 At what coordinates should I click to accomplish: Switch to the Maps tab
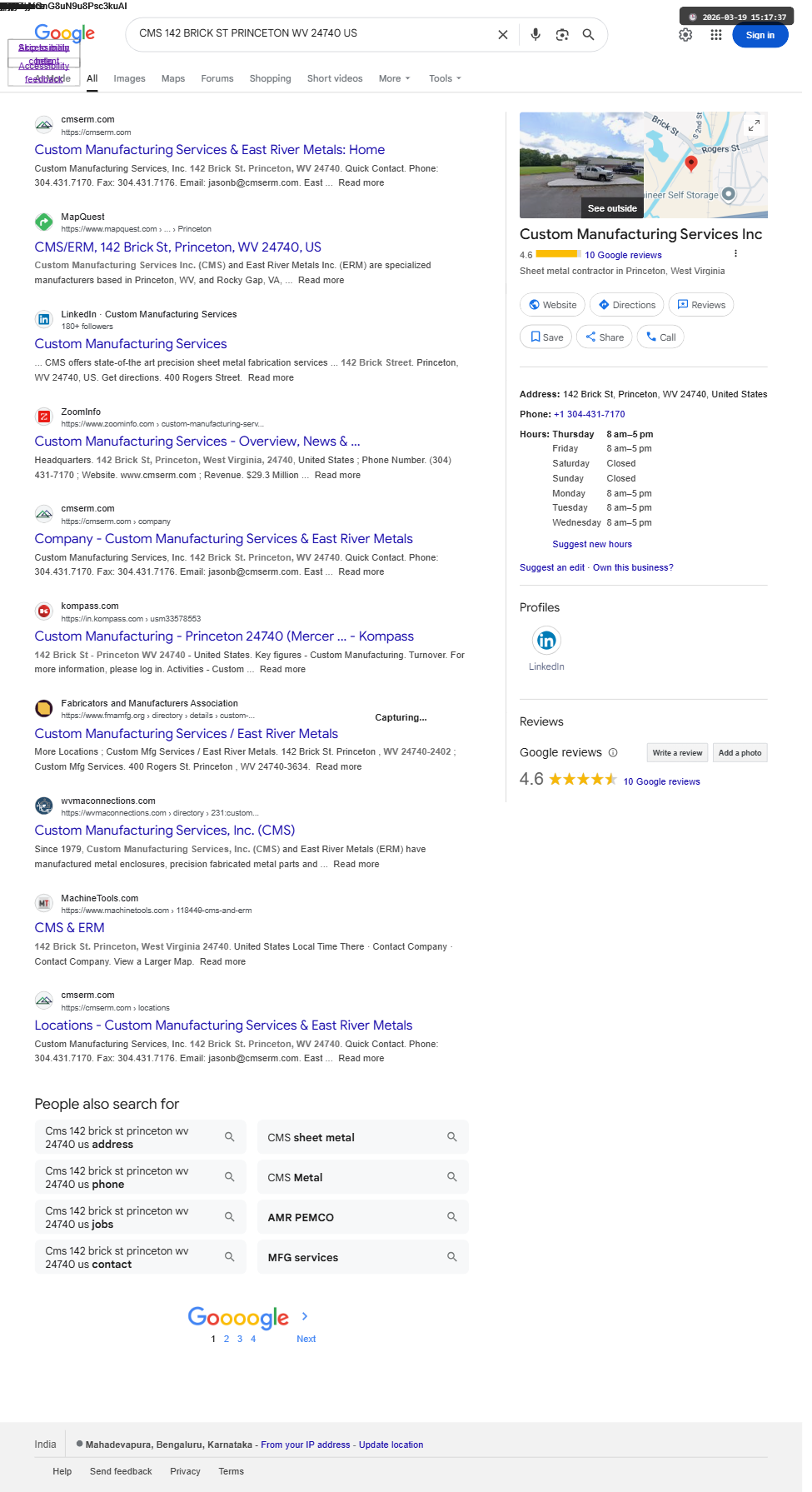tap(173, 79)
